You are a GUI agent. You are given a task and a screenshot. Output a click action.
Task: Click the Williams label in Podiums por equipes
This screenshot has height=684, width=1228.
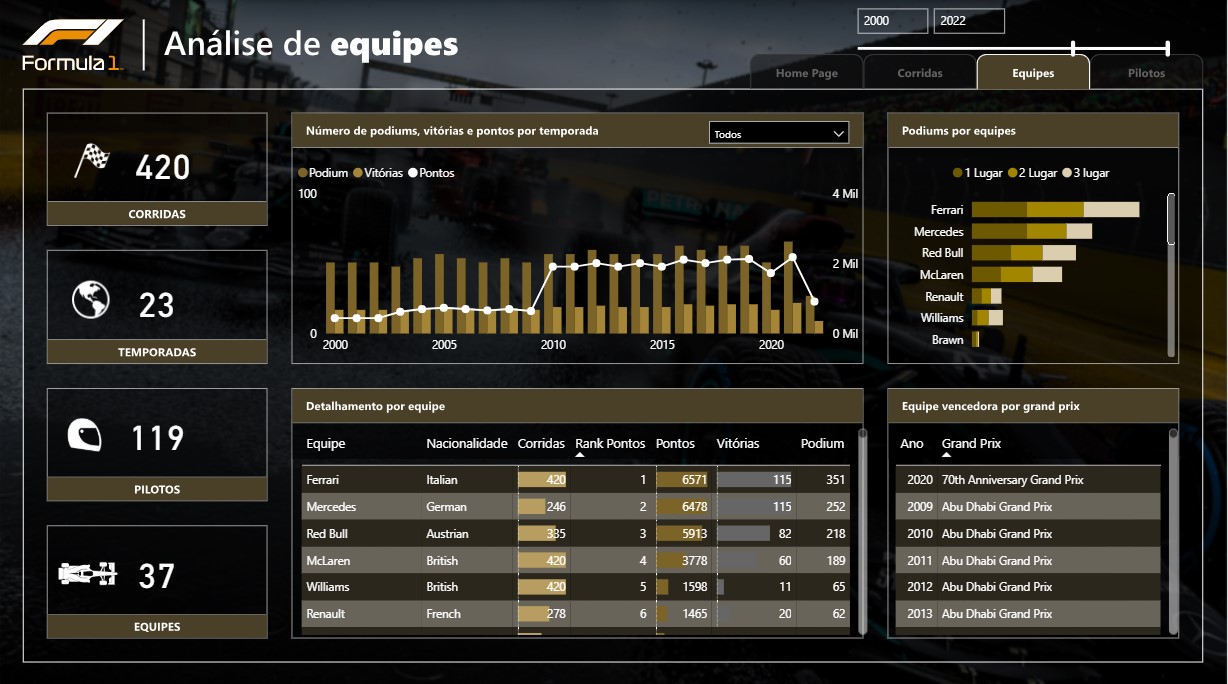942,318
